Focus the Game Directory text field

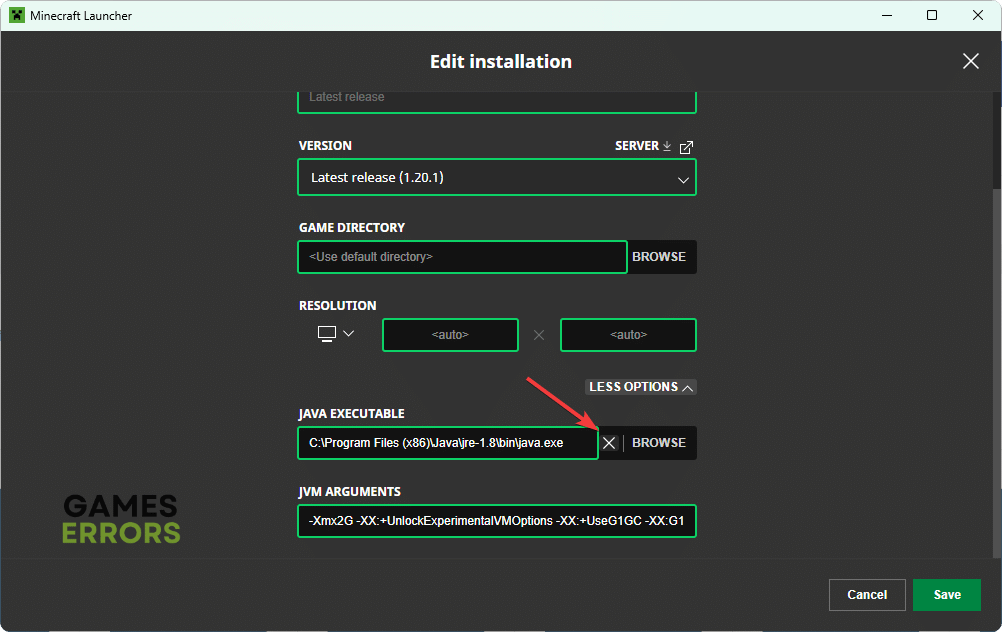tap(462, 257)
